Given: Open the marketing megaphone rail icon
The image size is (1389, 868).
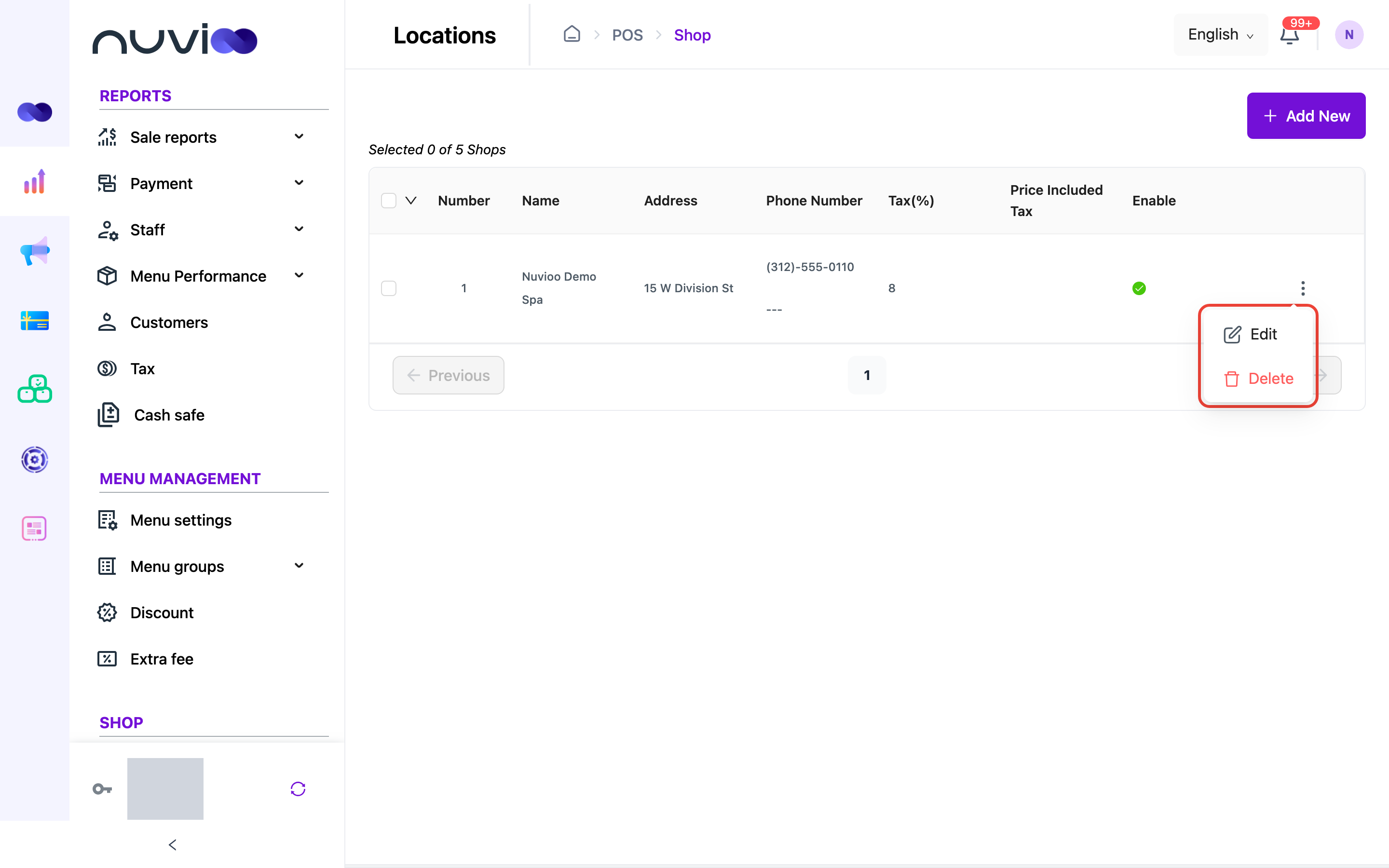Looking at the screenshot, I should (34, 251).
